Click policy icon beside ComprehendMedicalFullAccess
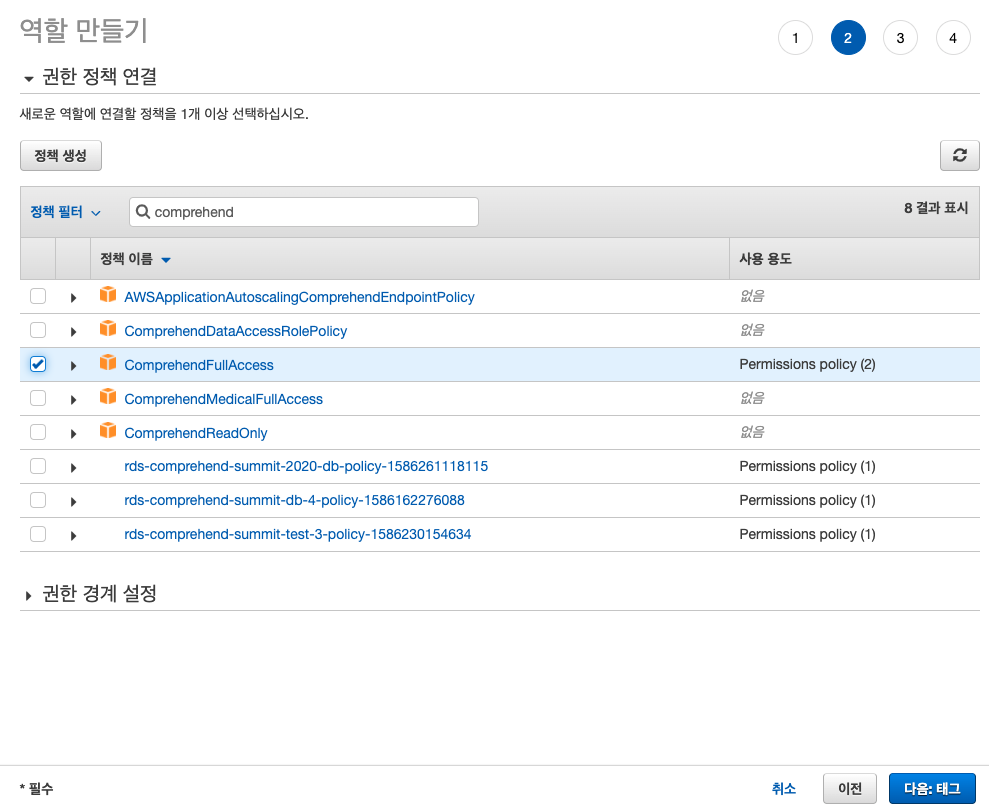This screenshot has width=989, height=811. tap(108, 398)
